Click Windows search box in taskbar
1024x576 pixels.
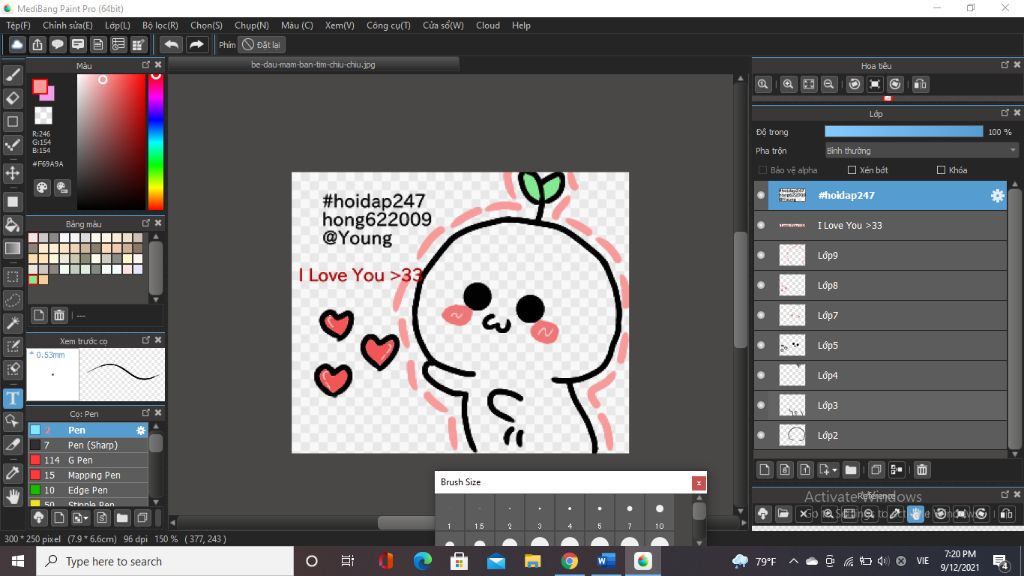click(165, 561)
